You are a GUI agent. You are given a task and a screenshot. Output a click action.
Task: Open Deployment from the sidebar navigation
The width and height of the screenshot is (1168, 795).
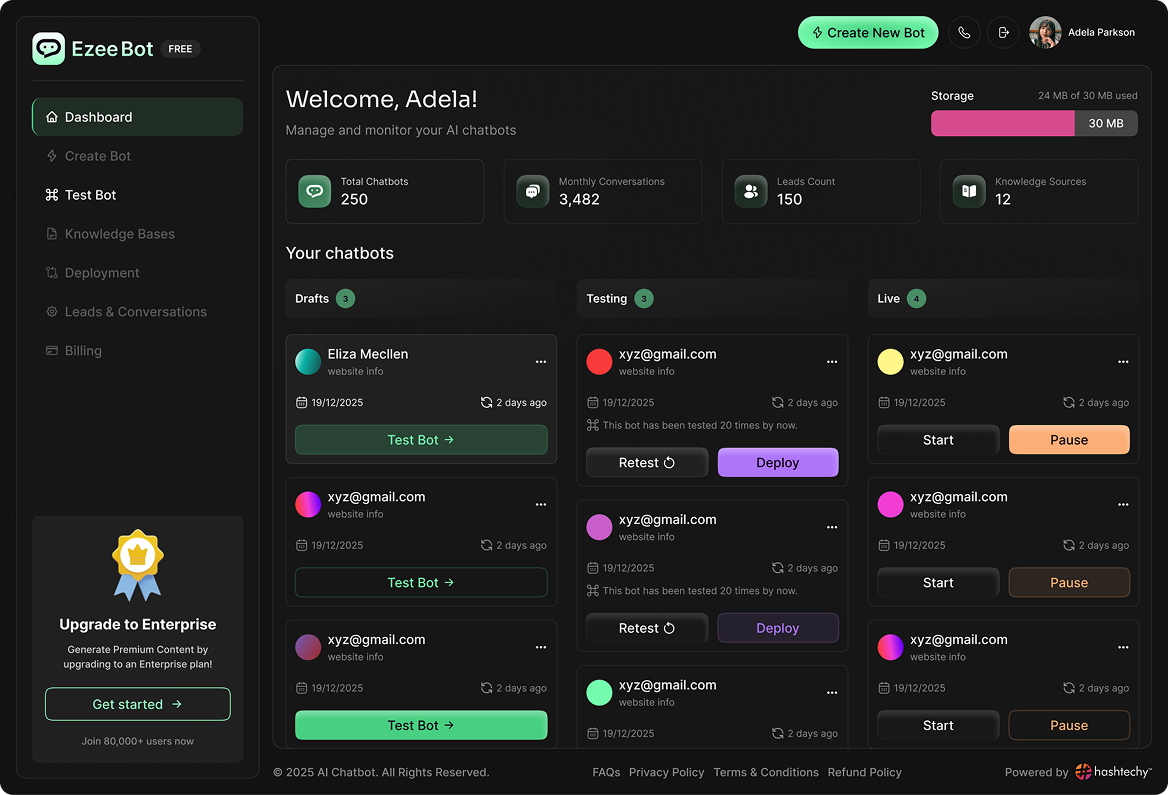[x=101, y=272]
